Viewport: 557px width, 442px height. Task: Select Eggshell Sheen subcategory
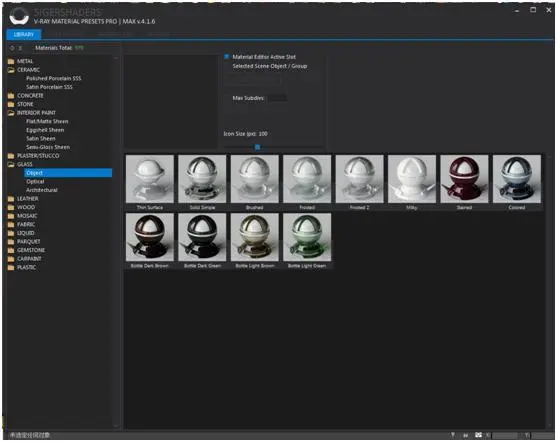(x=45, y=130)
